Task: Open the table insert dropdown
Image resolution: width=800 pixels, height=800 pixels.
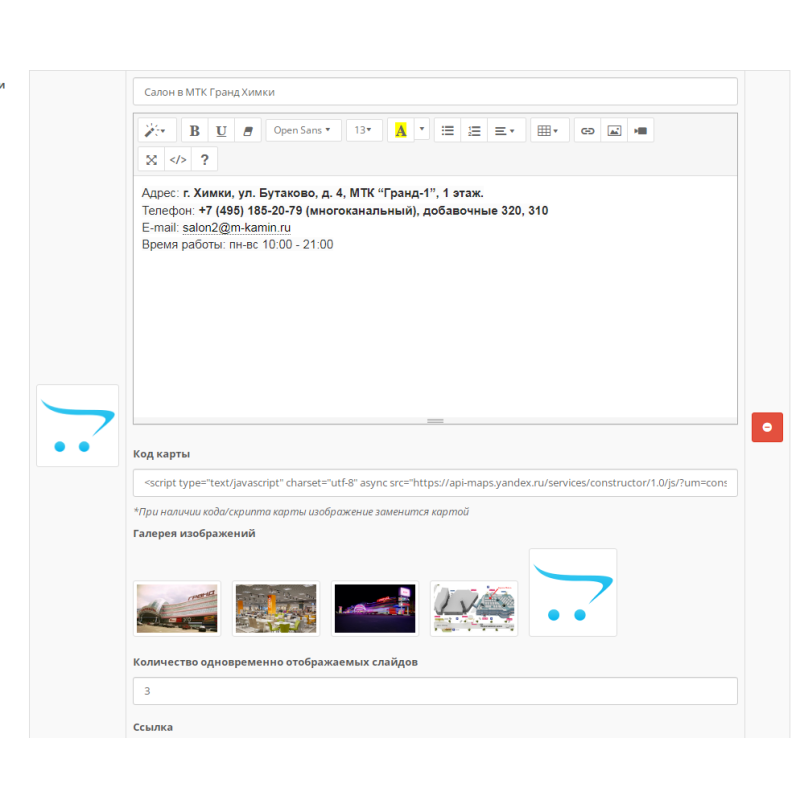Action: point(548,131)
